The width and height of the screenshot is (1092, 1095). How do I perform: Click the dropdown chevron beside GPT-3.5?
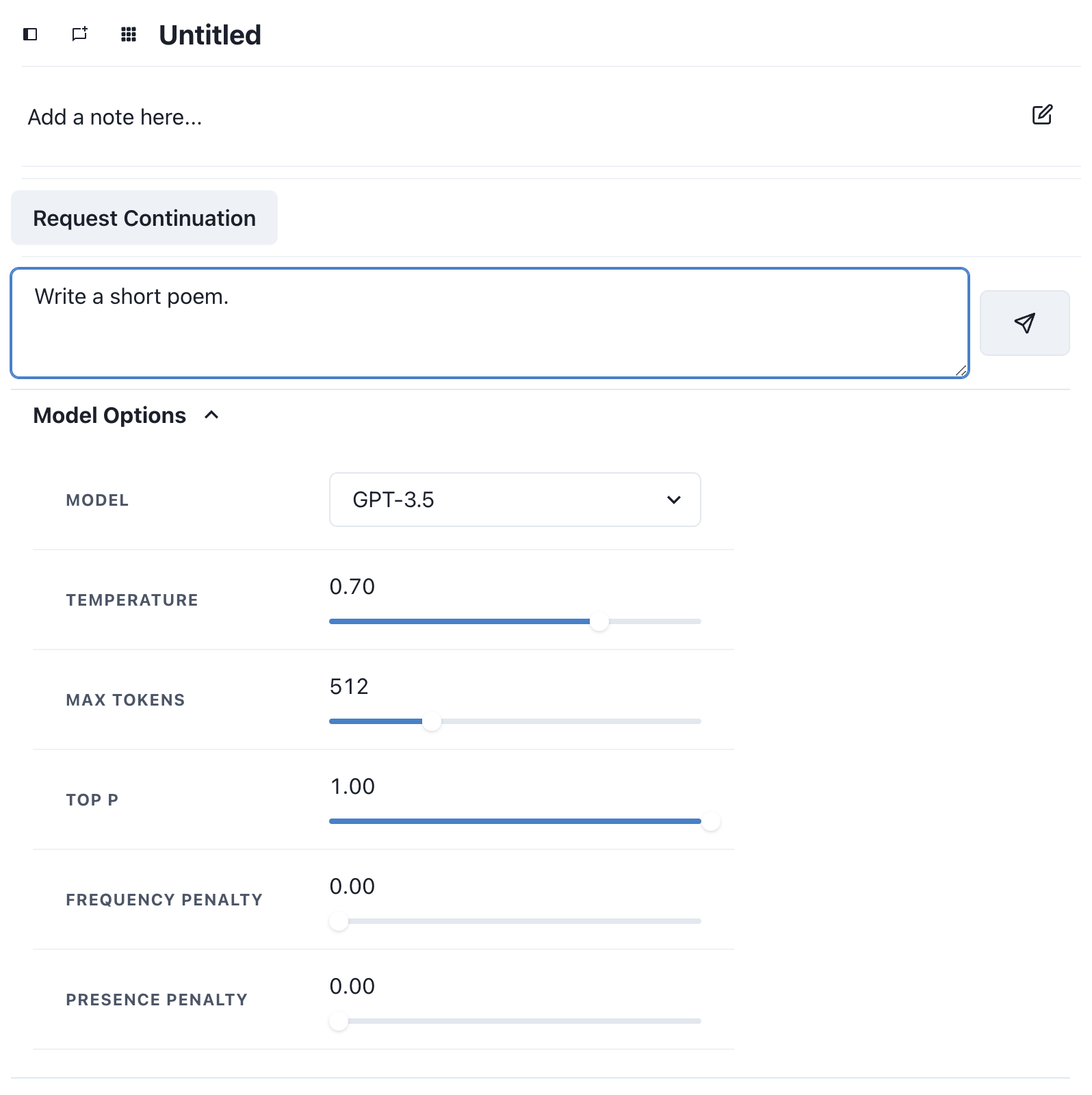(674, 500)
